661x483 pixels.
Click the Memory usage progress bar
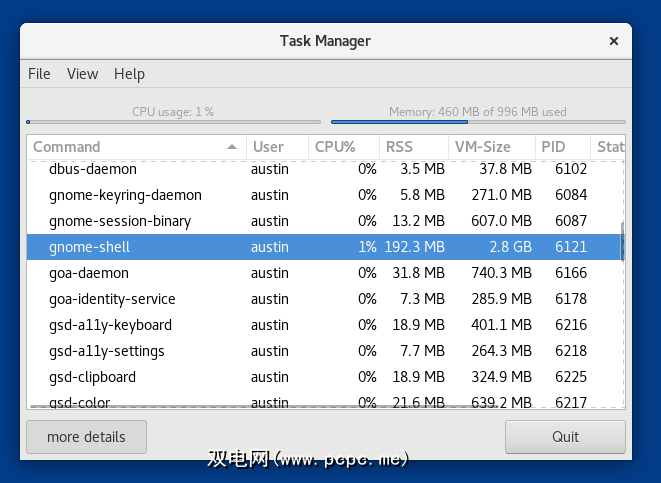(477, 122)
